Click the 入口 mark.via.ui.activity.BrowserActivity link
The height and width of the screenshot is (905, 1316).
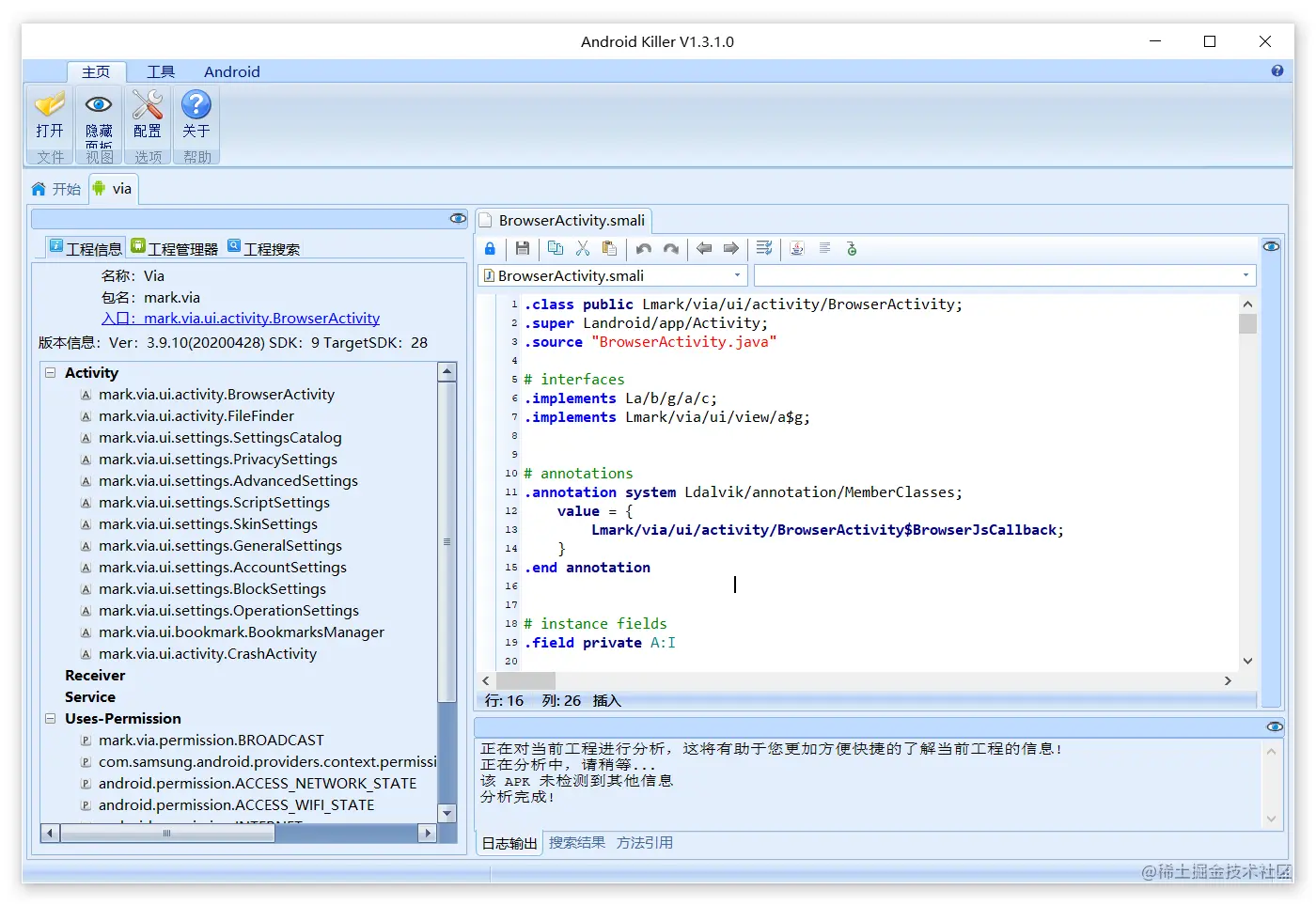click(x=241, y=319)
